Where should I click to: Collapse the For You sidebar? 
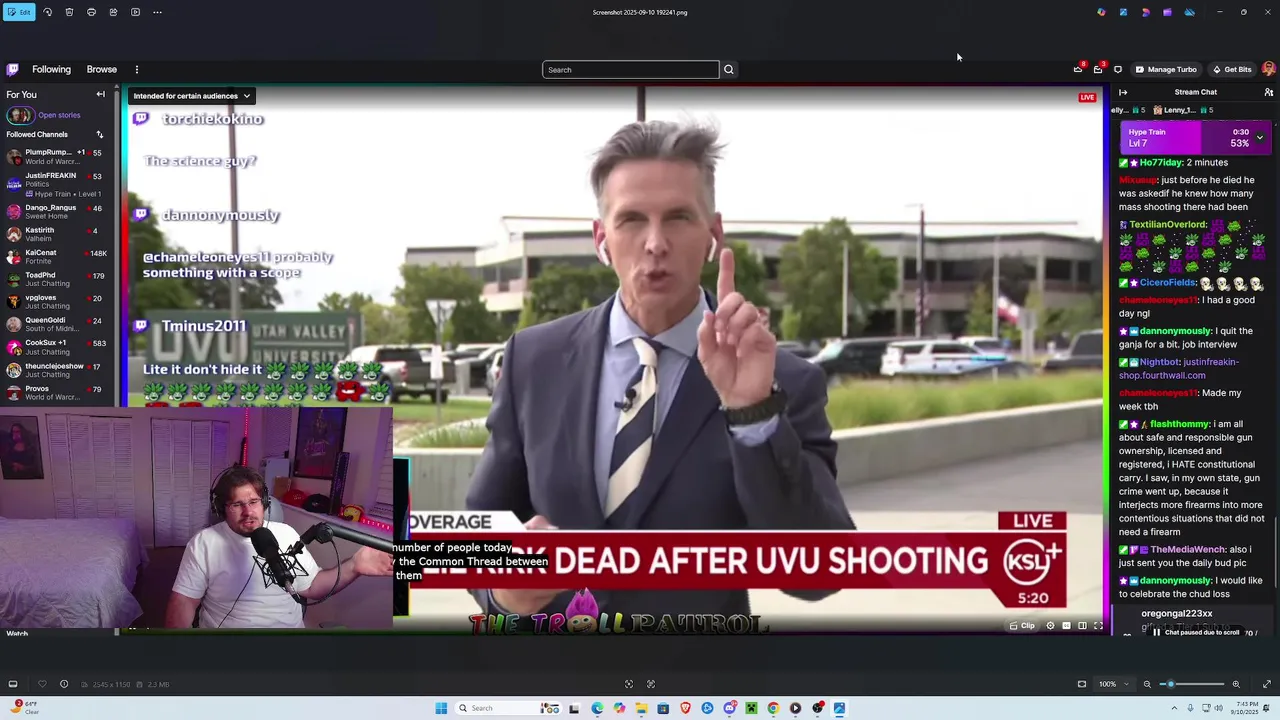pyautogui.click(x=100, y=94)
